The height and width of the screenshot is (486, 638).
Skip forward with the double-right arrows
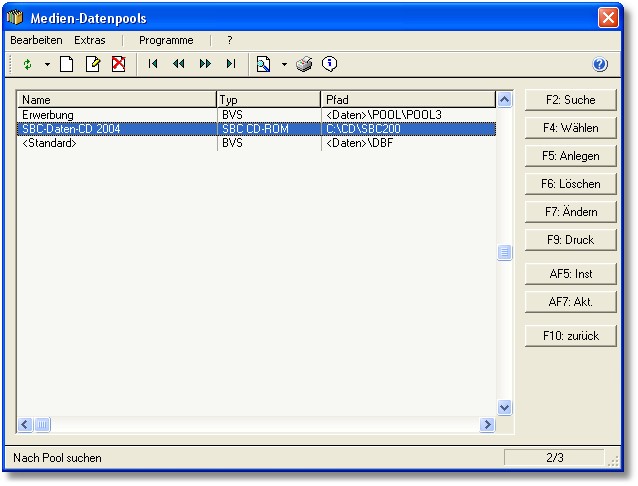[x=205, y=64]
